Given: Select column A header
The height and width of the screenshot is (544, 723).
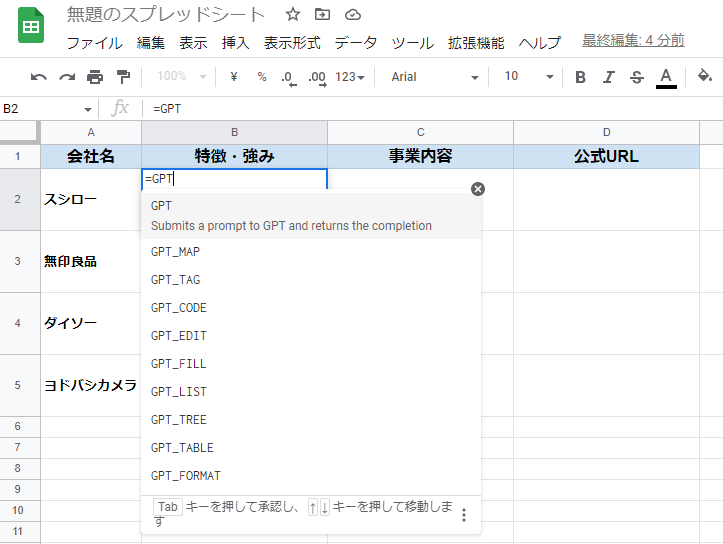Looking at the screenshot, I should click(91, 132).
